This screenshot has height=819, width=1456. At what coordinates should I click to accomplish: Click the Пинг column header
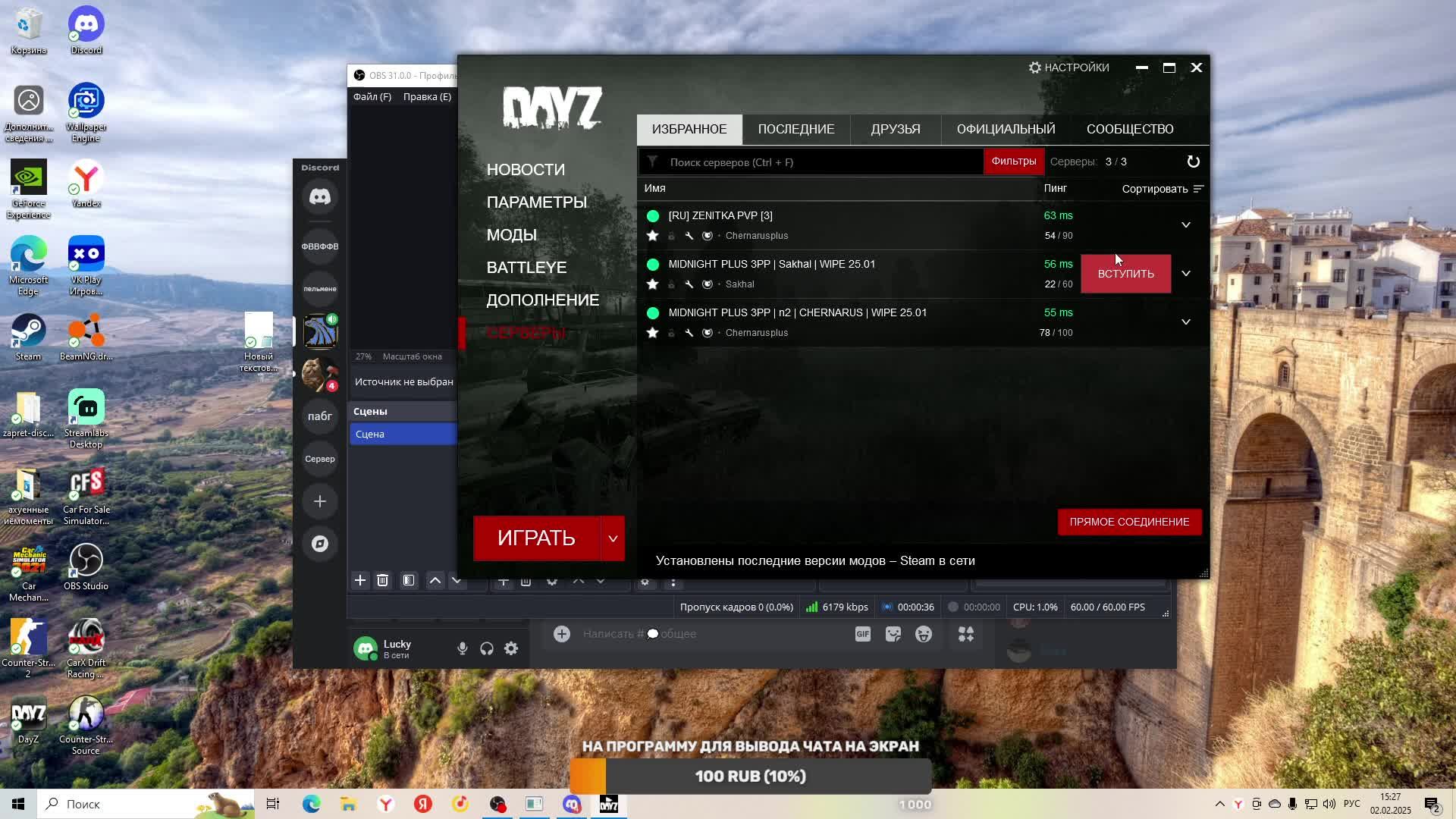point(1055,188)
